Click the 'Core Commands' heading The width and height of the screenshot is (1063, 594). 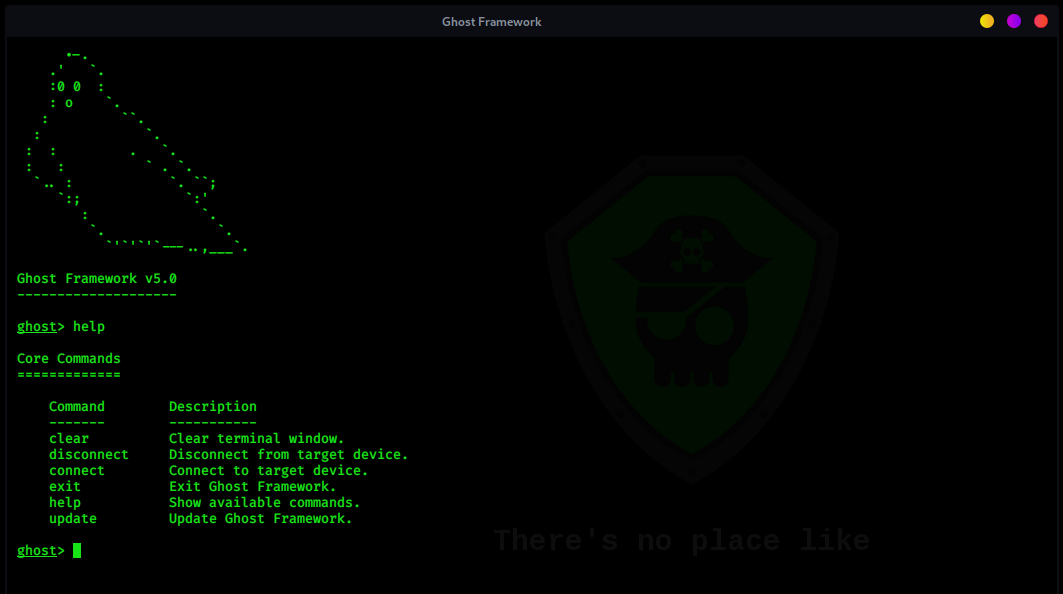click(68, 359)
